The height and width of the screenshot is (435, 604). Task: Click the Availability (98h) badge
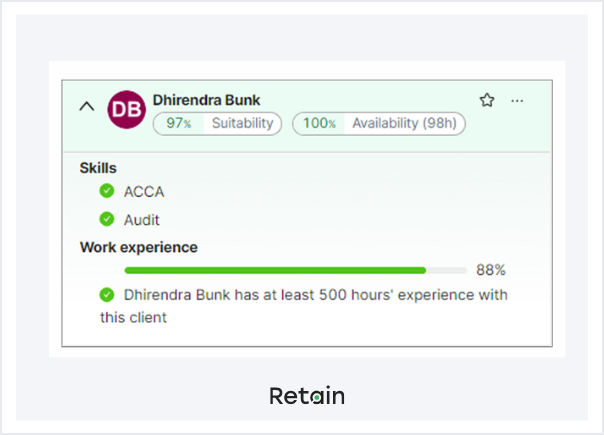(x=378, y=123)
